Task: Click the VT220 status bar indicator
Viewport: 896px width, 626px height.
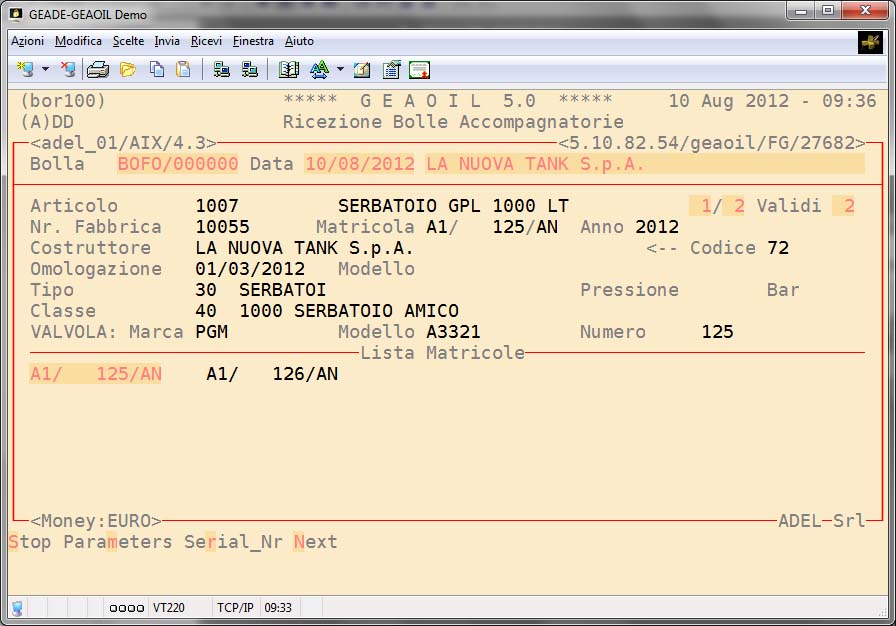Action: [166, 607]
